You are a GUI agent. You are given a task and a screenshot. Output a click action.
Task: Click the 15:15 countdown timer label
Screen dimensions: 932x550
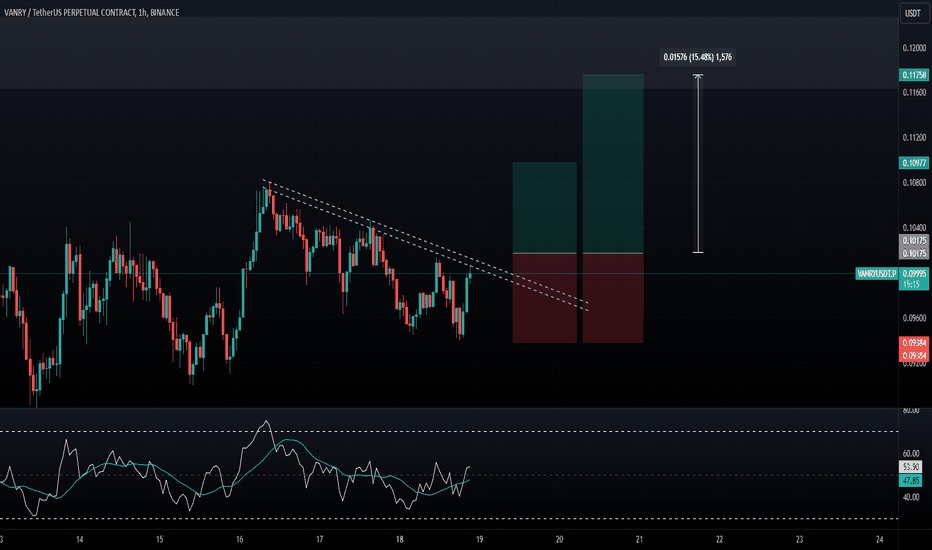point(911,285)
